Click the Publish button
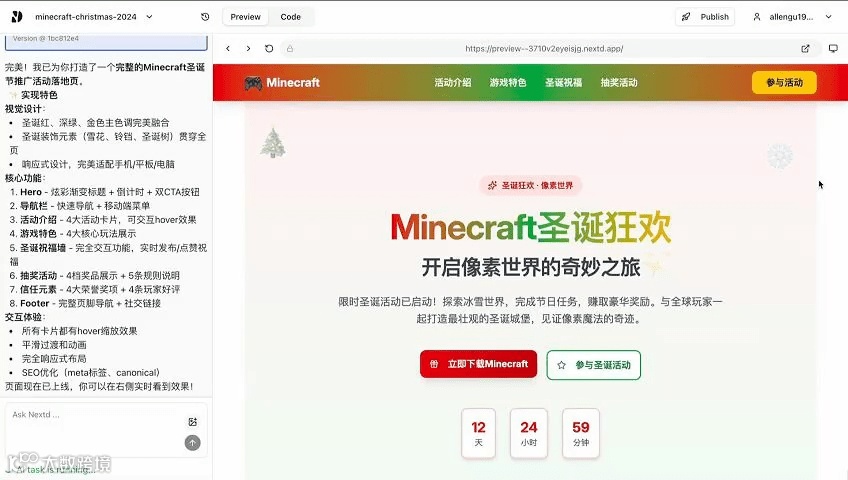 pyautogui.click(x=705, y=17)
